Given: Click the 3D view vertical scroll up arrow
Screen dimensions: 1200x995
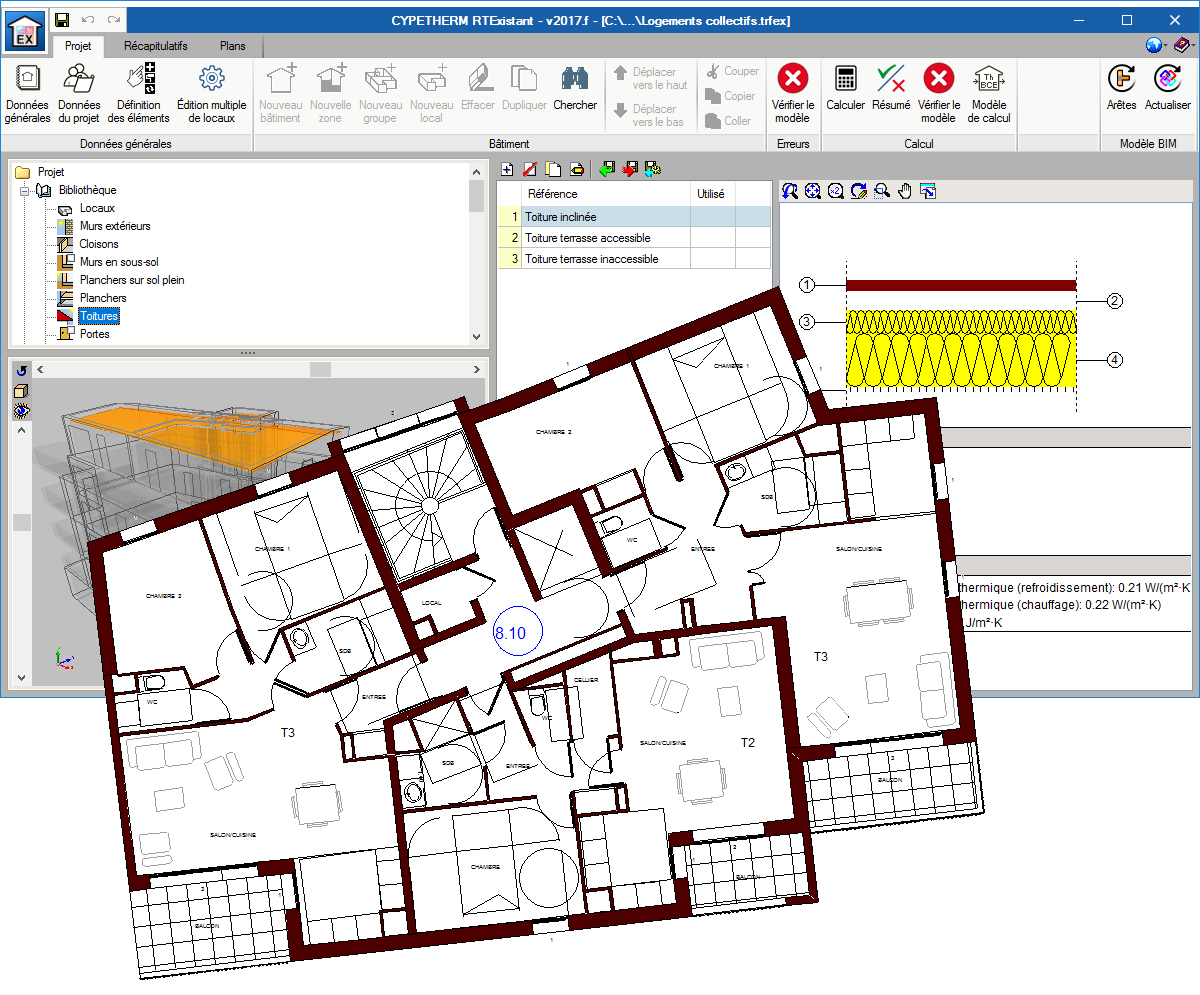Looking at the screenshot, I should [22, 429].
